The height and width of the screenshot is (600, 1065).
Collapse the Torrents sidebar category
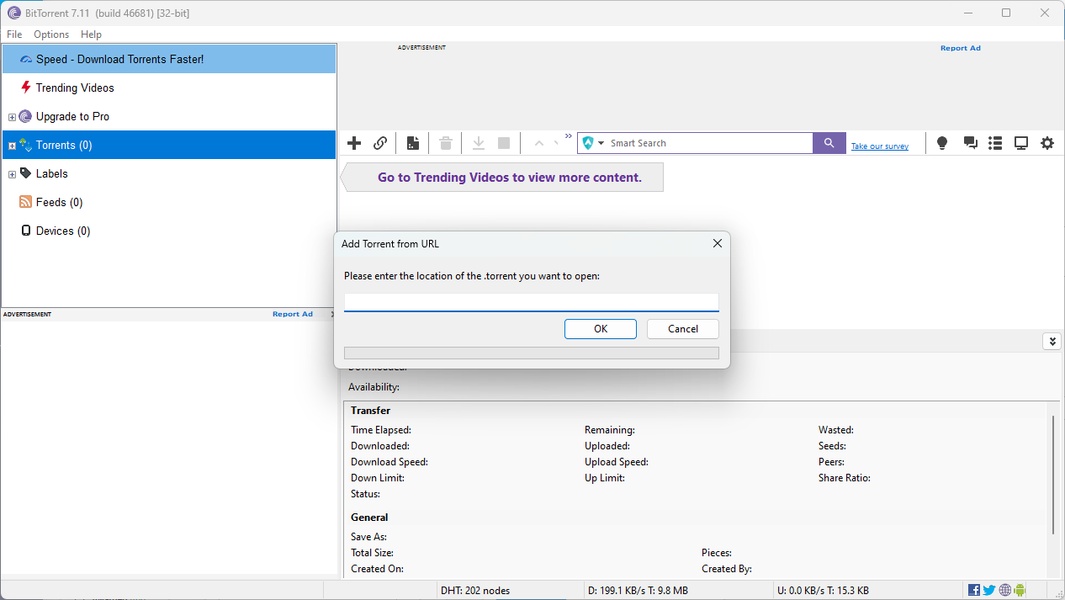click(11, 144)
